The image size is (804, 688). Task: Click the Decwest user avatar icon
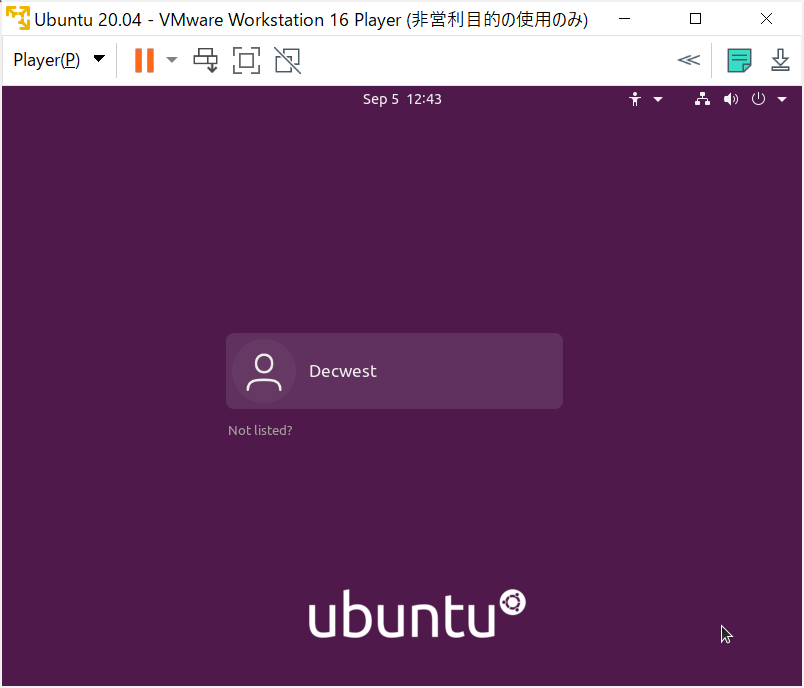tap(264, 371)
